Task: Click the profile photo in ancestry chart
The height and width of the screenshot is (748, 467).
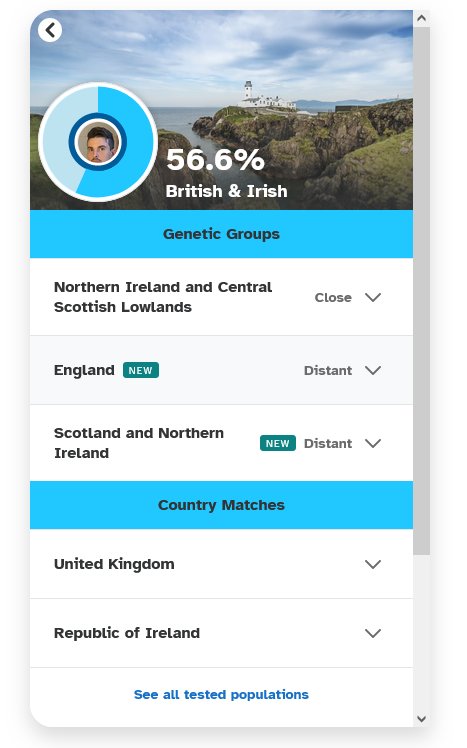Action: tap(98, 142)
